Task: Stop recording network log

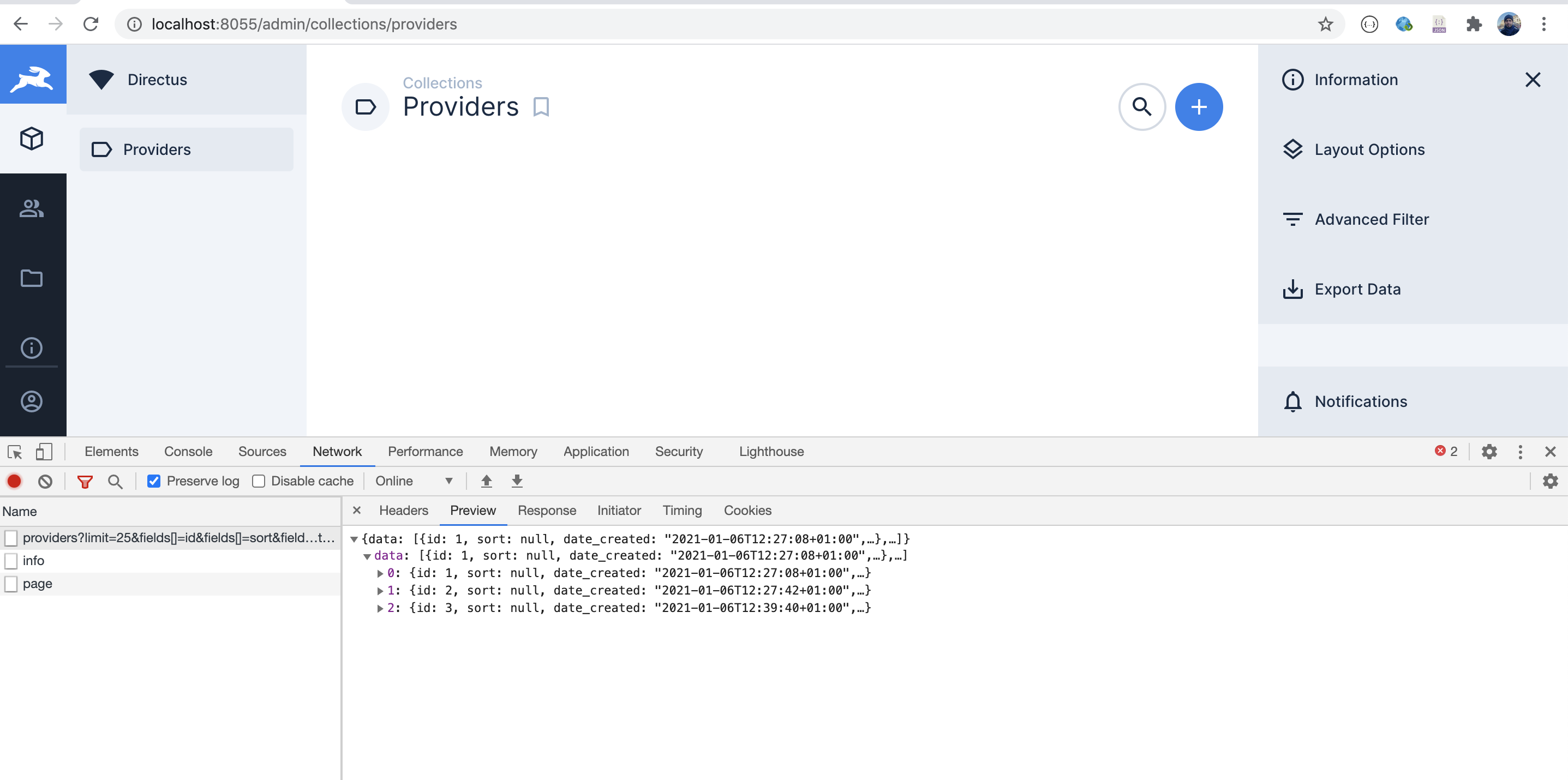Action: [x=14, y=481]
